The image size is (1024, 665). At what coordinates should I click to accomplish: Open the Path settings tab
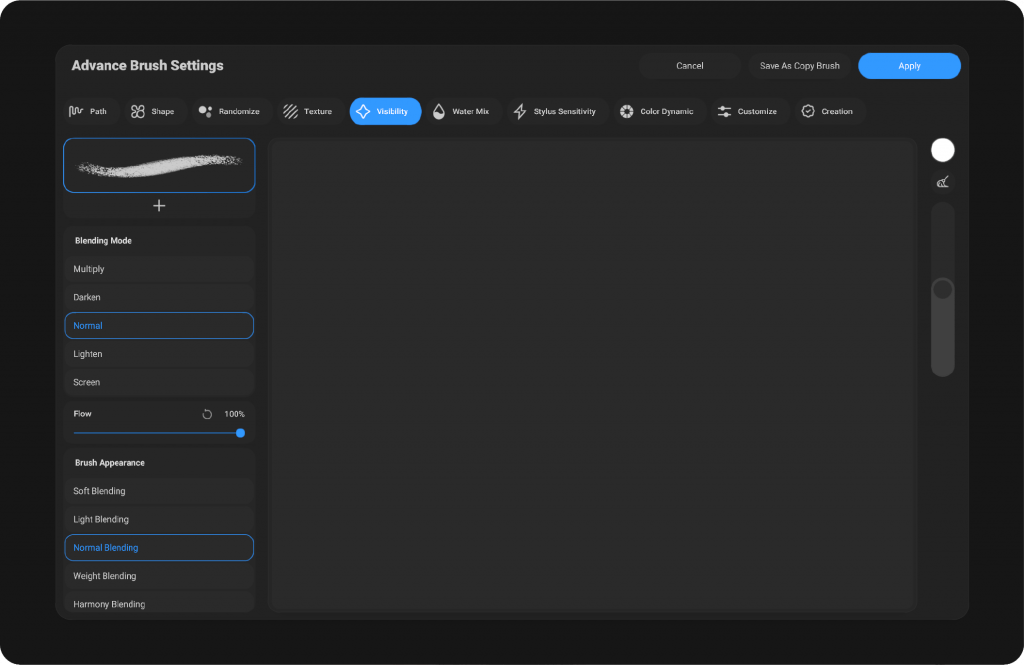pyautogui.click(x=88, y=111)
